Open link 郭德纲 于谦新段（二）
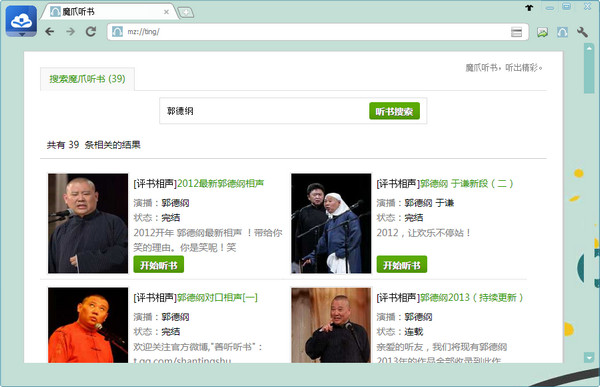The width and height of the screenshot is (600, 387). coord(467,183)
